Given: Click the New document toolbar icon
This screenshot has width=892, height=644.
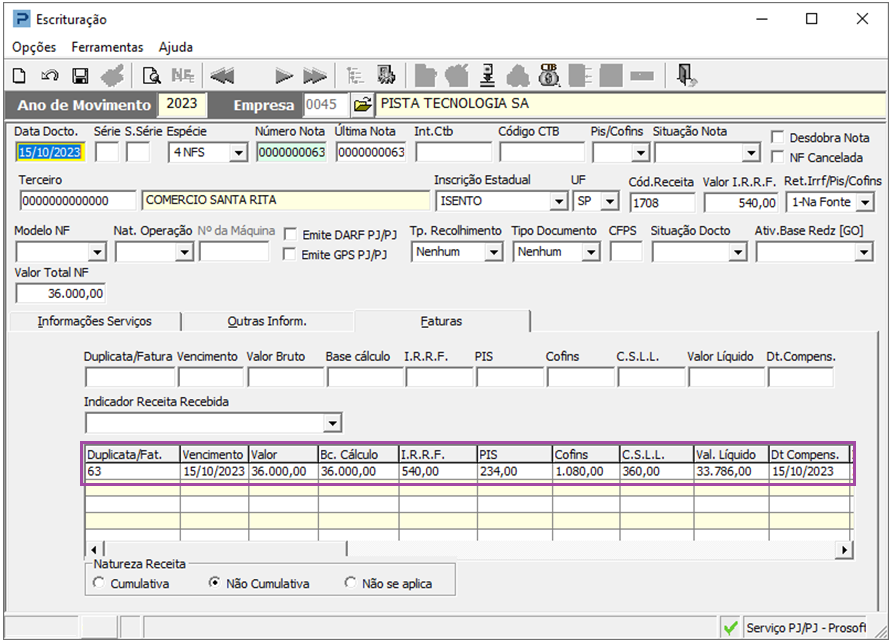Looking at the screenshot, I should (x=19, y=75).
